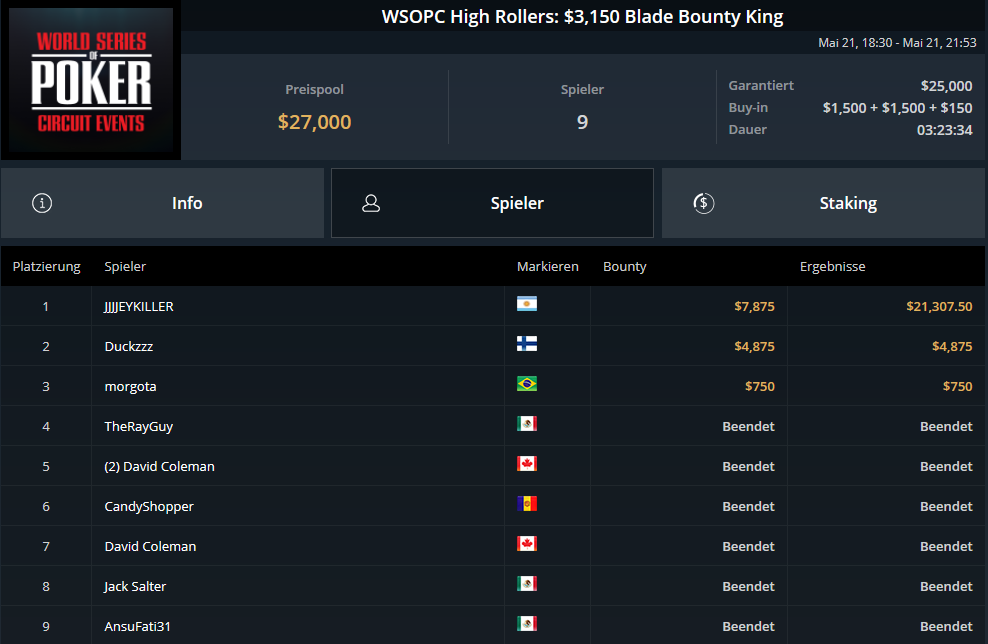Open the Info tab
Image resolution: width=988 pixels, height=644 pixels.
pyautogui.click(x=163, y=203)
